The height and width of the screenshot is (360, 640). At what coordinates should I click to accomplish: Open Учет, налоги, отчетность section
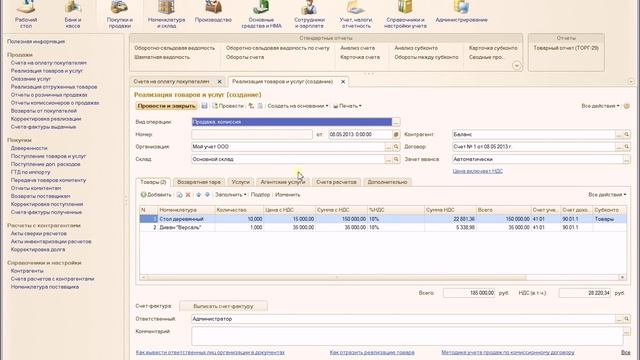[x=356, y=15]
